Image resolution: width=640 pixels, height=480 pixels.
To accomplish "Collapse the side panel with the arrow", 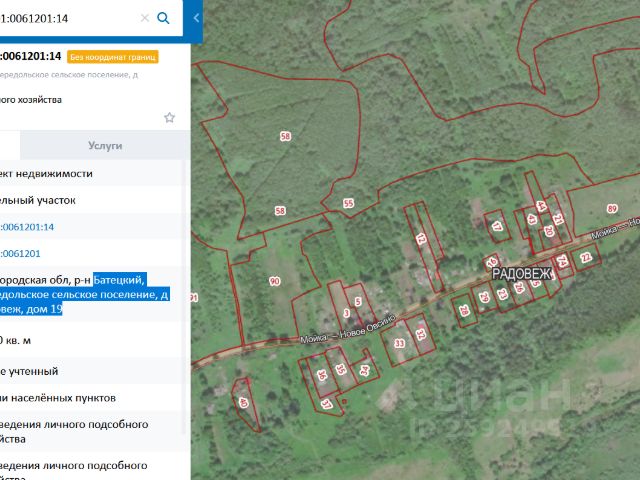I will point(196,18).
